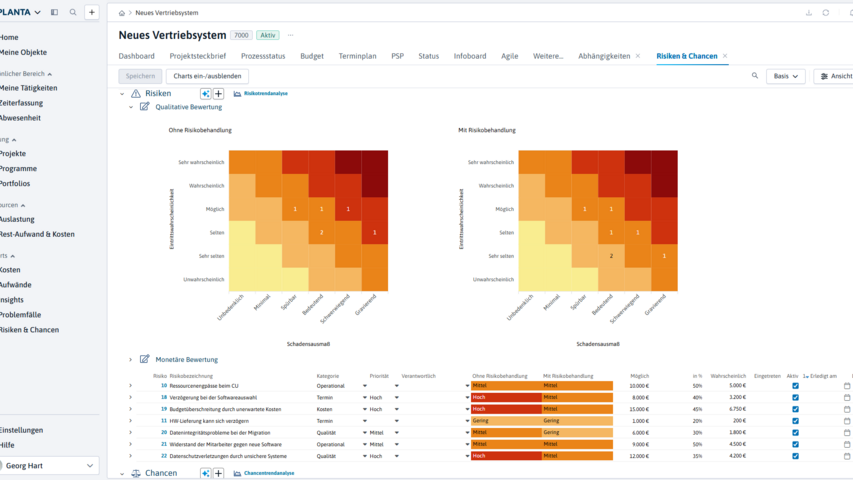The image size is (853, 480).
Task: Click the Ansicht button
Action: [x=833, y=76]
